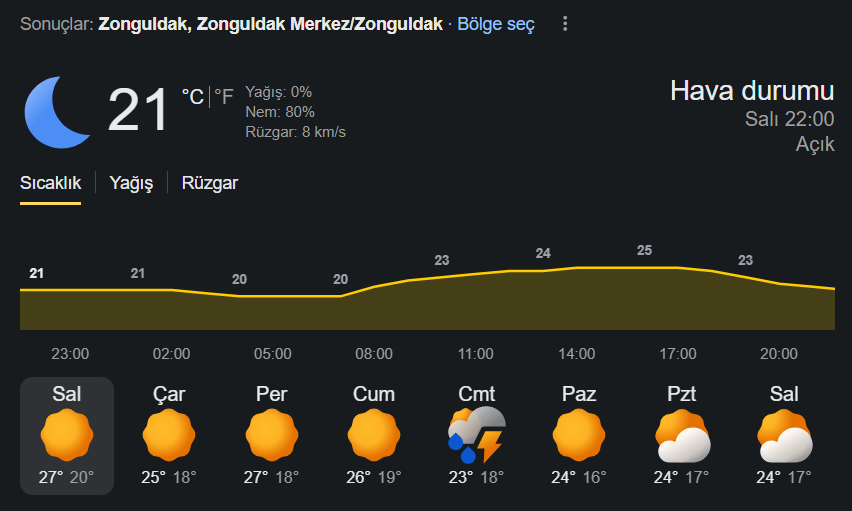Select Monday's partly cloudy forecast icon
The height and width of the screenshot is (511, 852).
[x=682, y=436]
